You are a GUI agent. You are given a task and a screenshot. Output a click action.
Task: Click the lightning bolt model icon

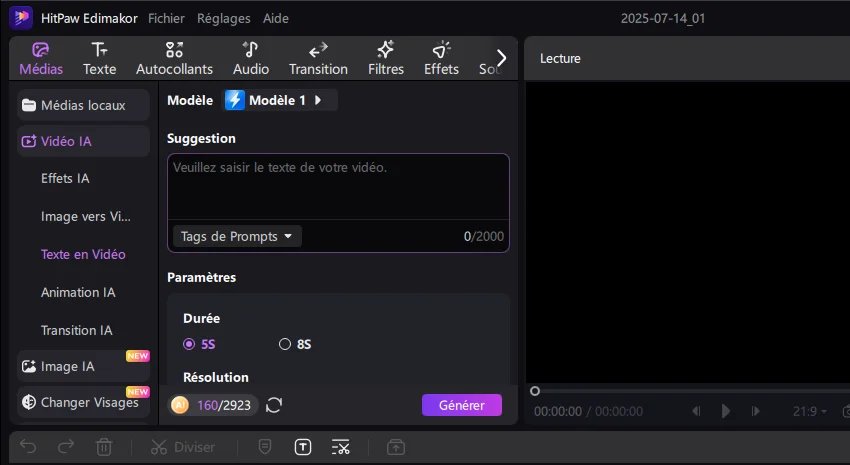coord(235,100)
